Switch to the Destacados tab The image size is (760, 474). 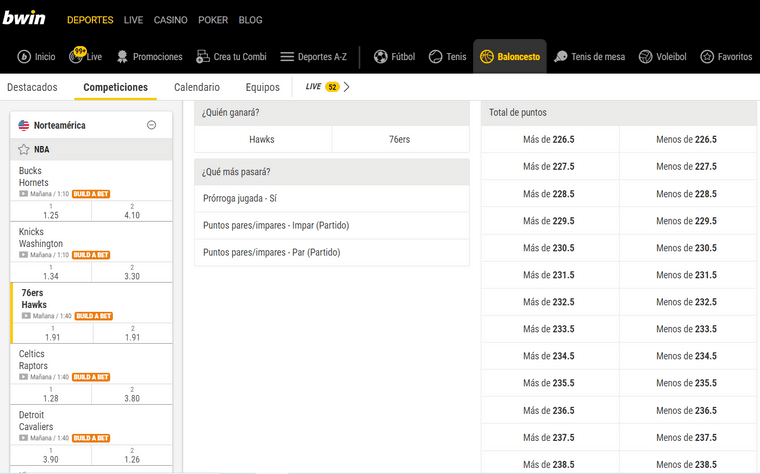pyautogui.click(x=32, y=87)
